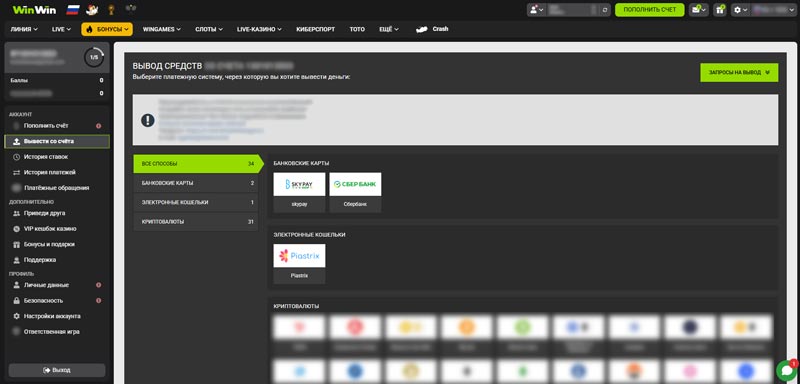Open the ТОТО section
800x384 pixels.
(x=357, y=29)
